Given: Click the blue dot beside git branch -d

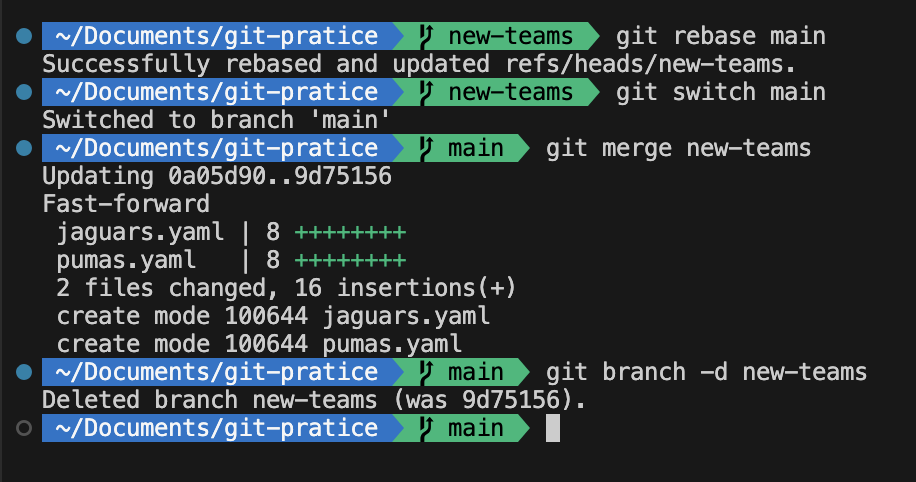Looking at the screenshot, I should click(24, 372).
